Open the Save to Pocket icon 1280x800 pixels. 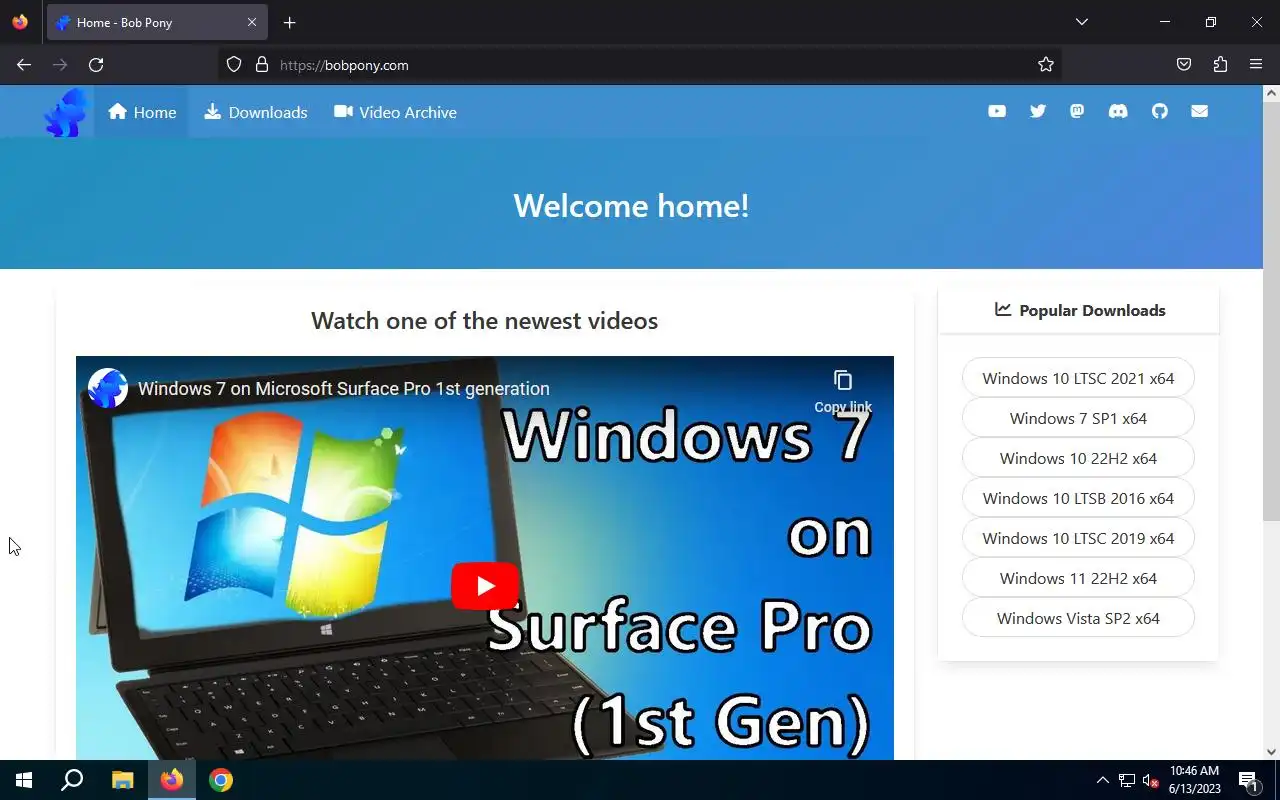[x=1184, y=65]
